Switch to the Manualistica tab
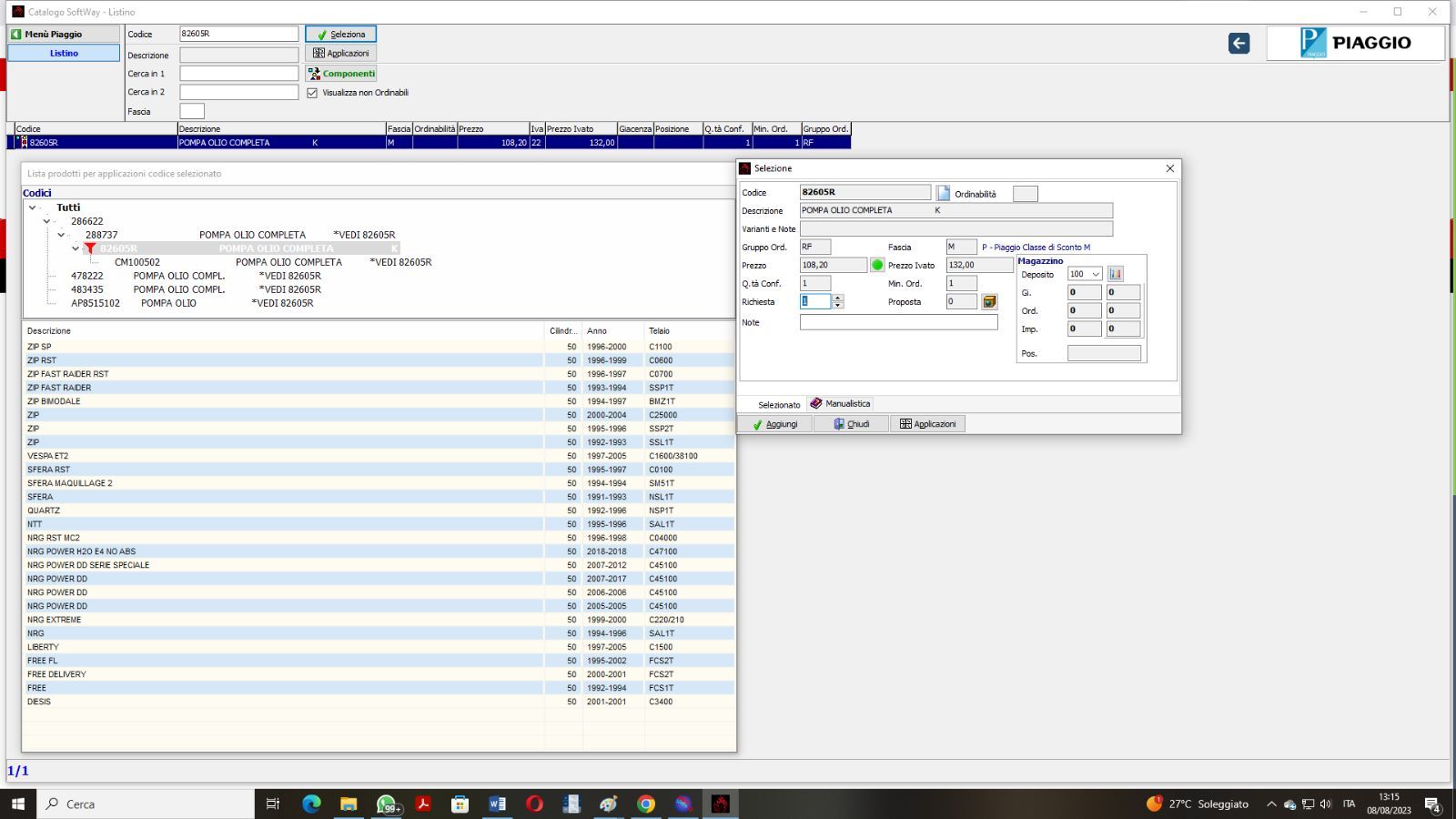 click(x=840, y=403)
